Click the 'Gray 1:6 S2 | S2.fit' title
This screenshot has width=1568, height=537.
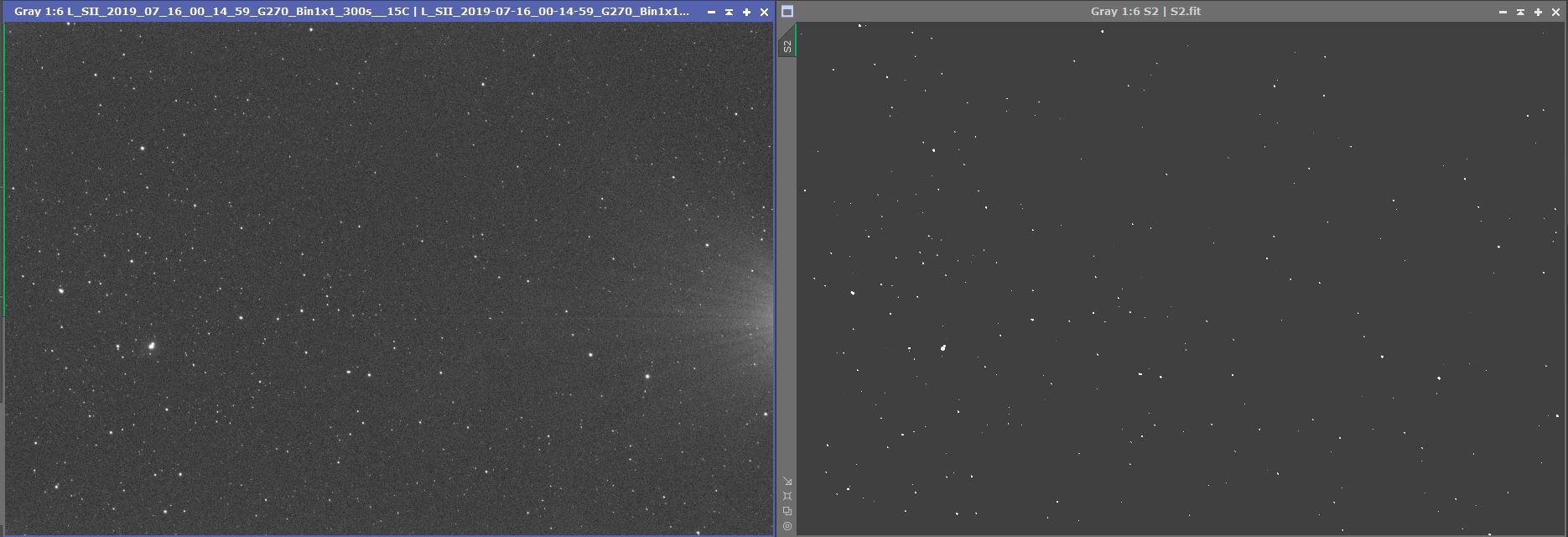[x=1145, y=12]
